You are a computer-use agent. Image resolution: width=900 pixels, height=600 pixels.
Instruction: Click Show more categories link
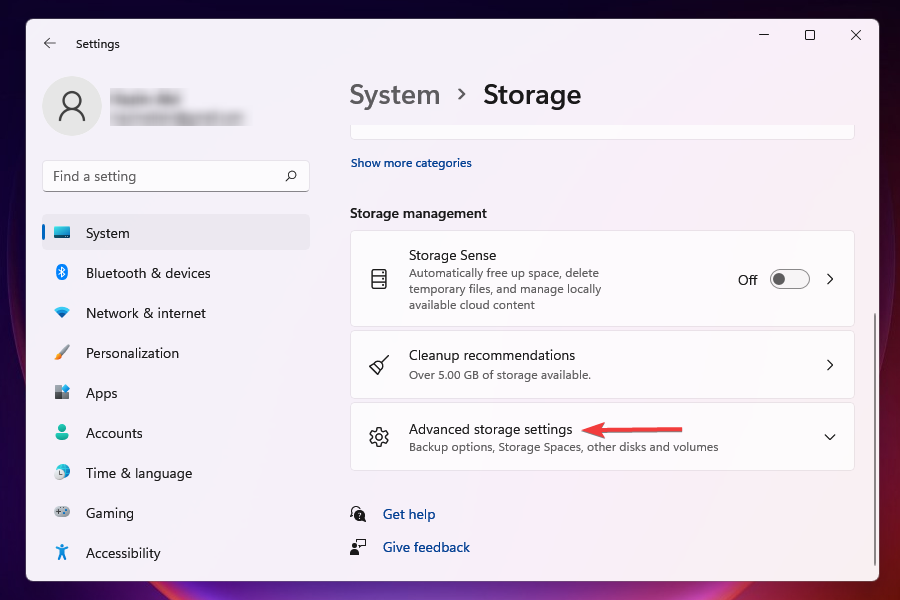click(411, 163)
